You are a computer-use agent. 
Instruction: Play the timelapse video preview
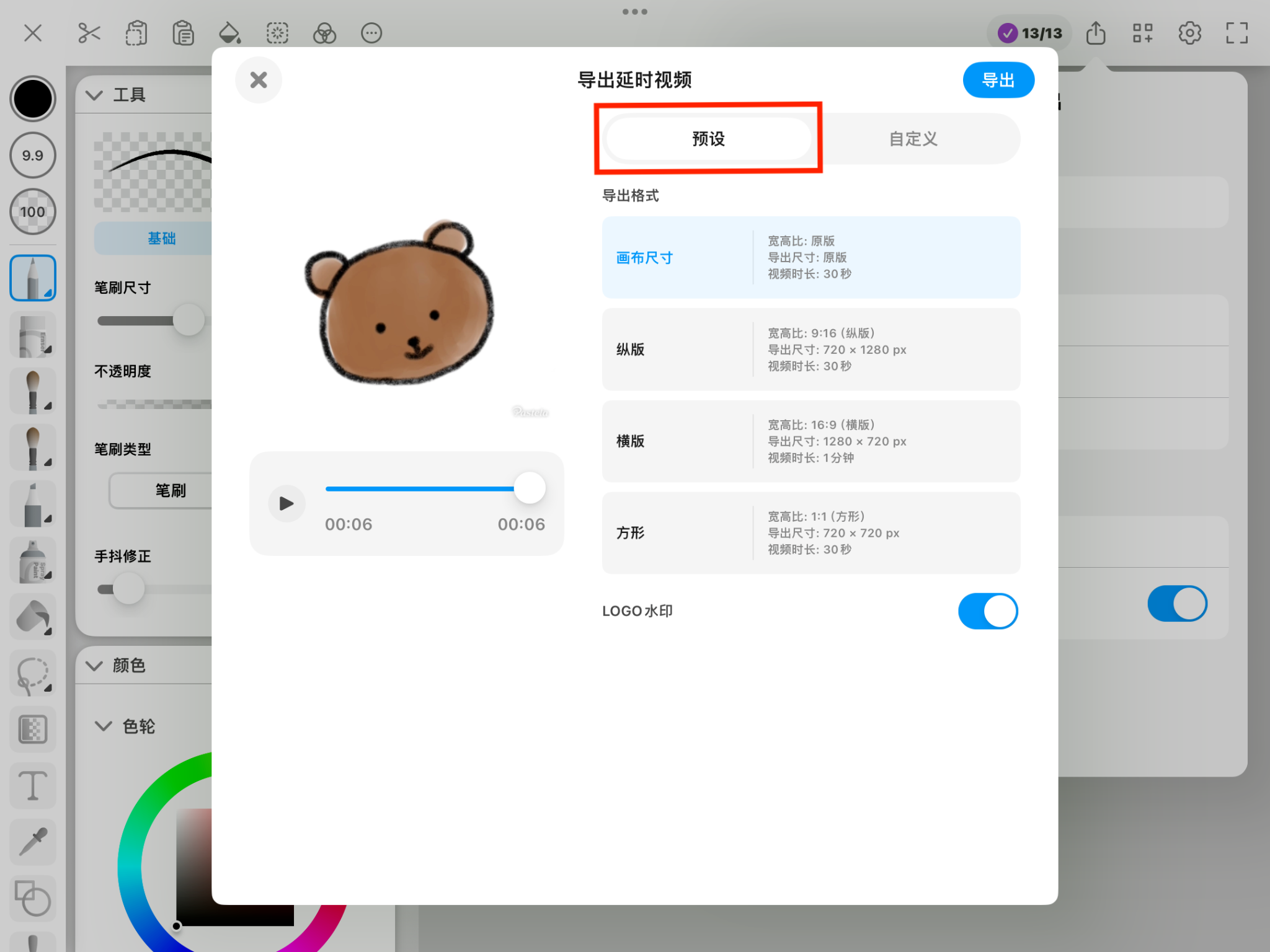click(x=286, y=503)
